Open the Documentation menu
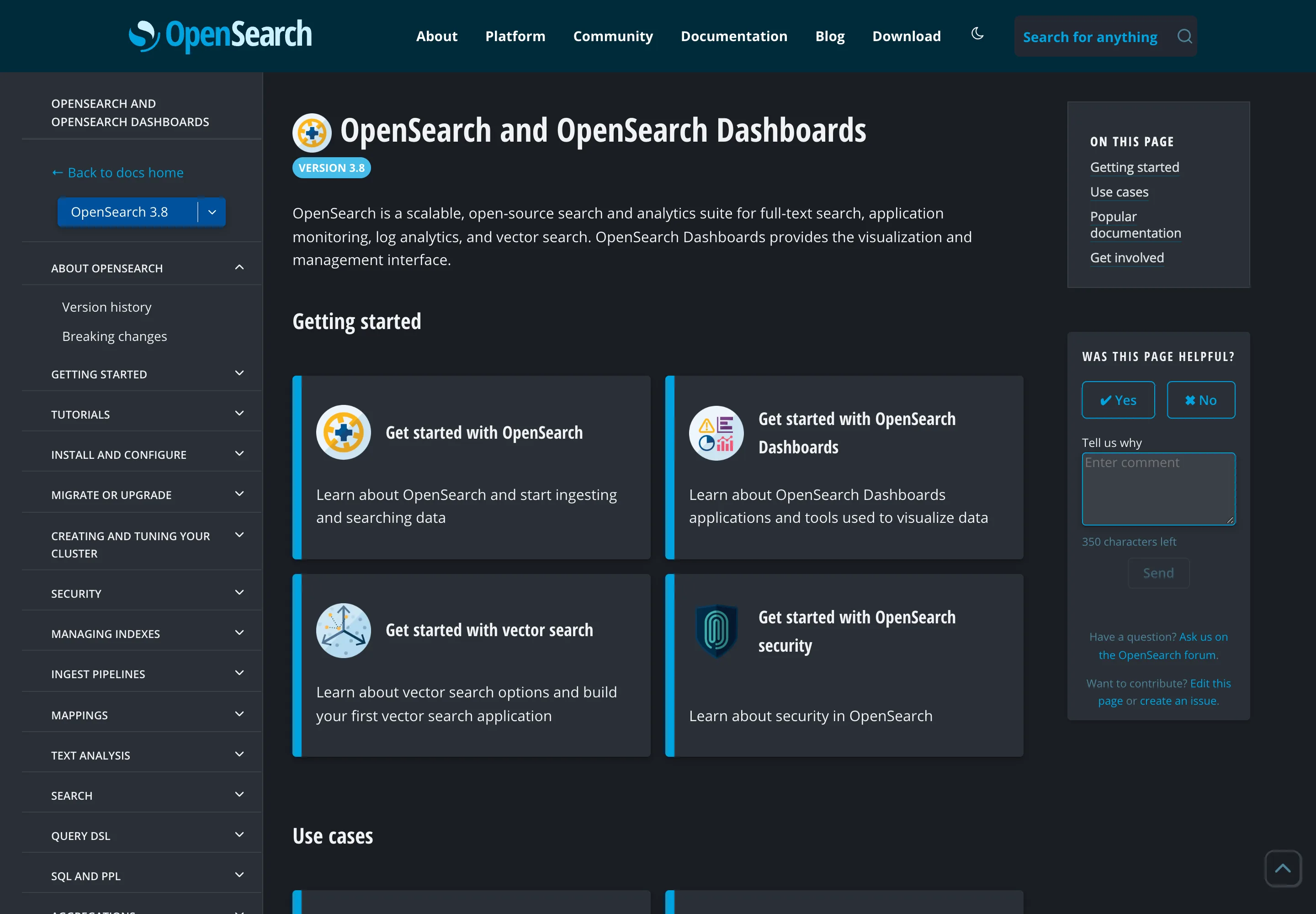 pyautogui.click(x=734, y=36)
